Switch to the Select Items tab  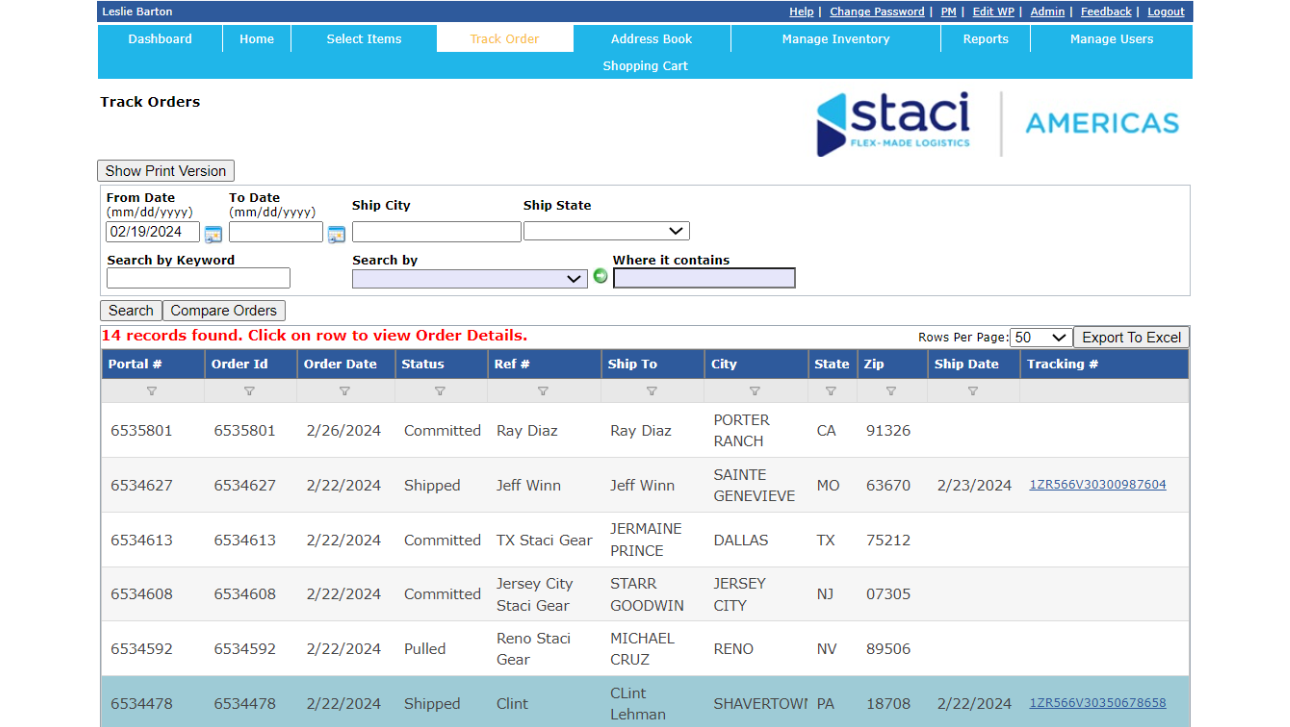coord(364,39)
